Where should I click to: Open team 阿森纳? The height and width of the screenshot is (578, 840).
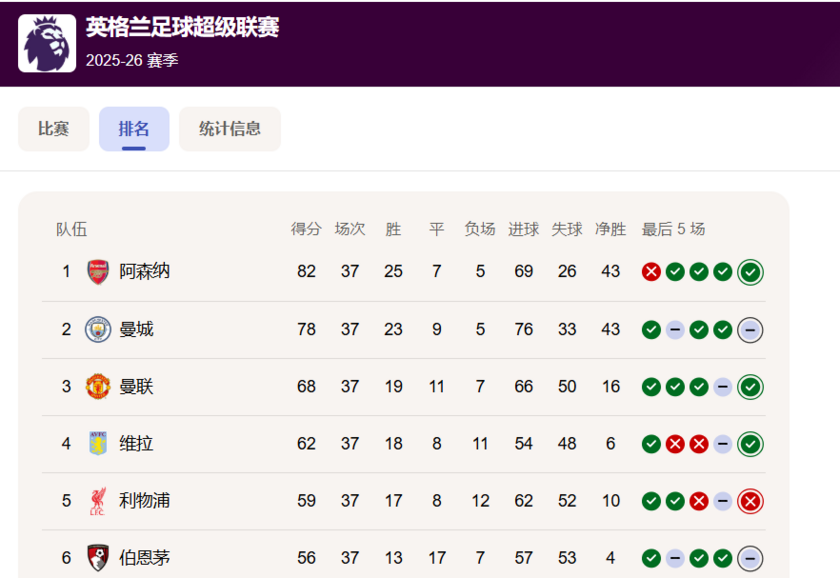click(144, 272)
